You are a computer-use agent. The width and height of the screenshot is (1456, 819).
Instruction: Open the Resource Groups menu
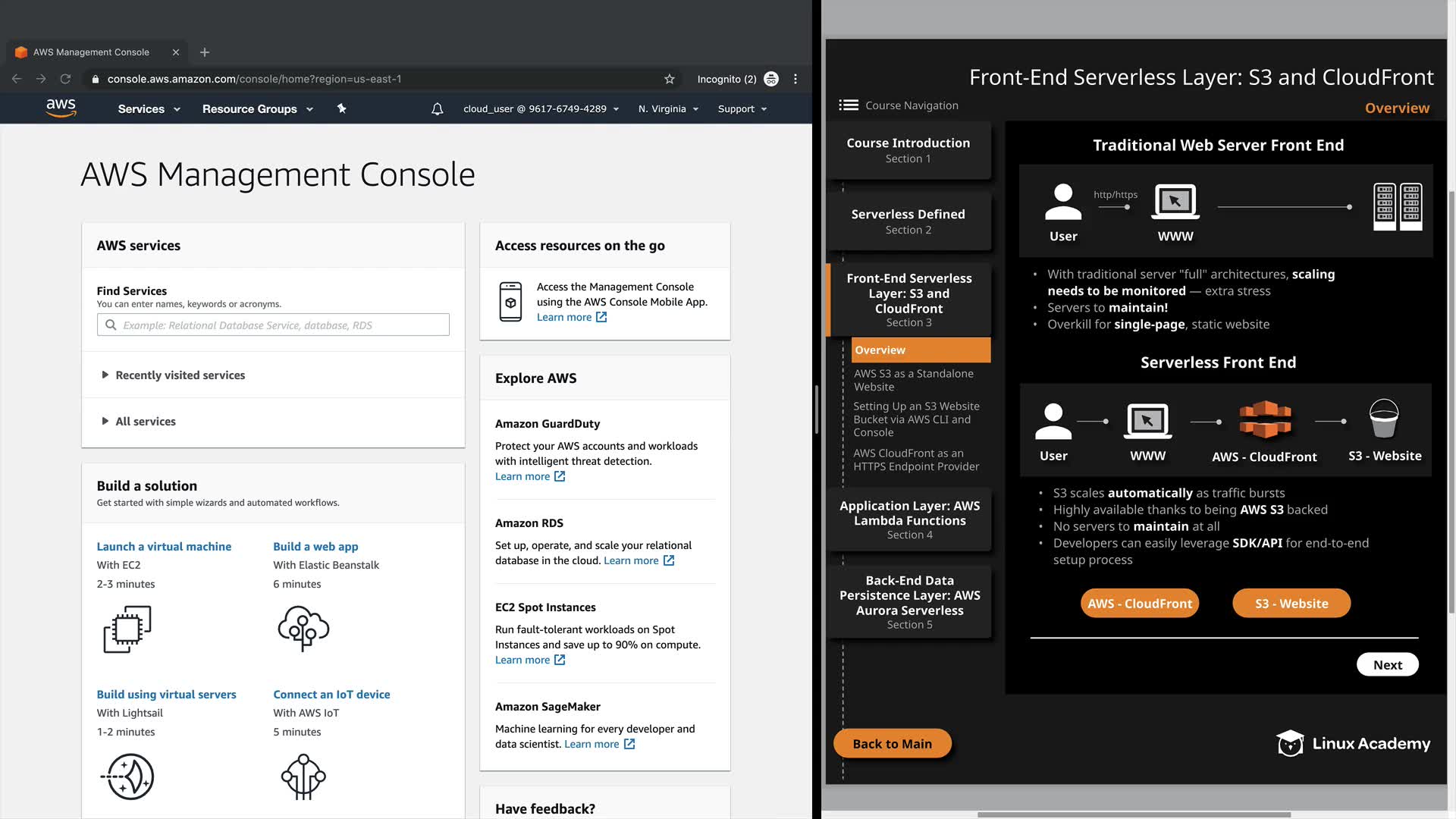pos(257,109)
